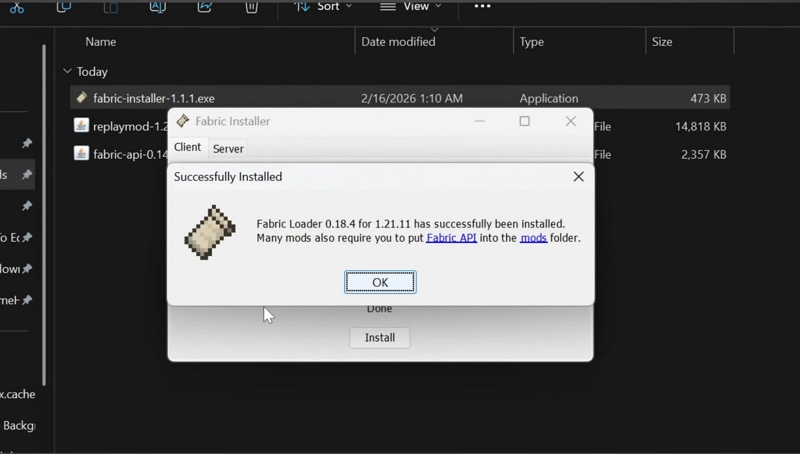Click the fabric-installer file icon
This screenshot has width=800, height=454.
point(81,97)
